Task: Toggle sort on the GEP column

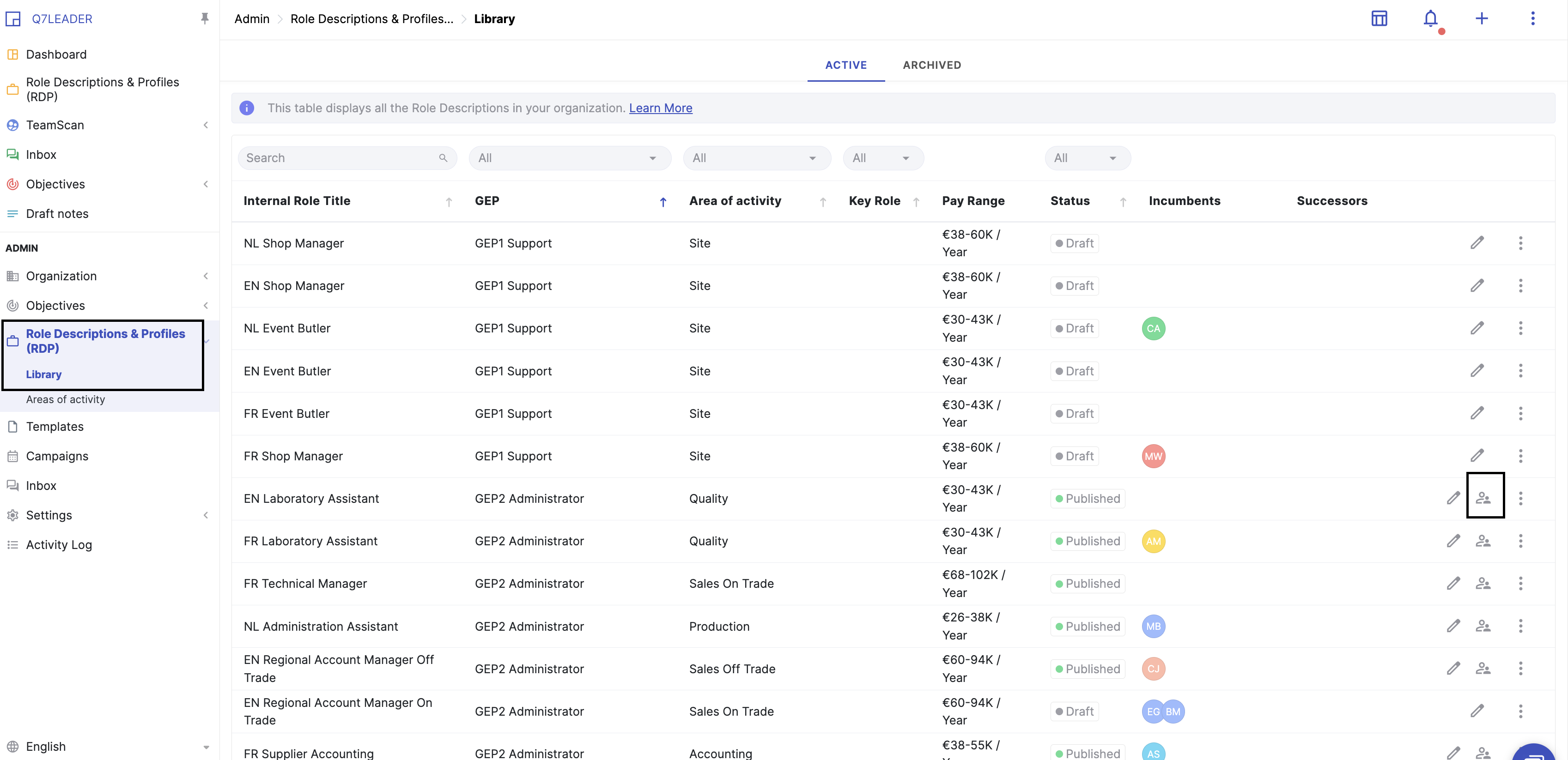Action: tap(663, 202)
